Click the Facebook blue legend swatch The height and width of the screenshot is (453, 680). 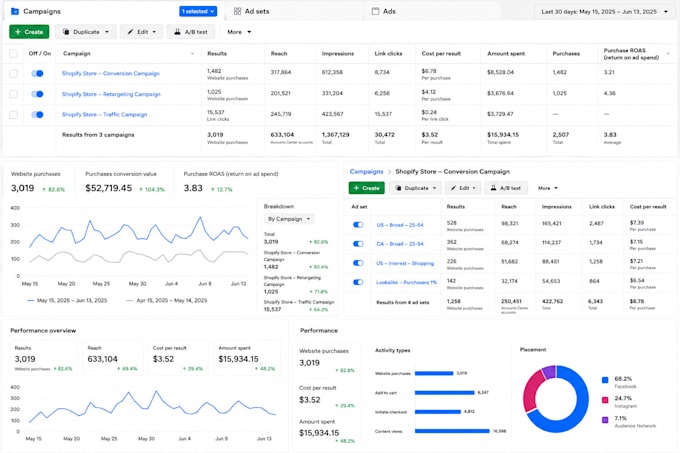click(605, 380)
